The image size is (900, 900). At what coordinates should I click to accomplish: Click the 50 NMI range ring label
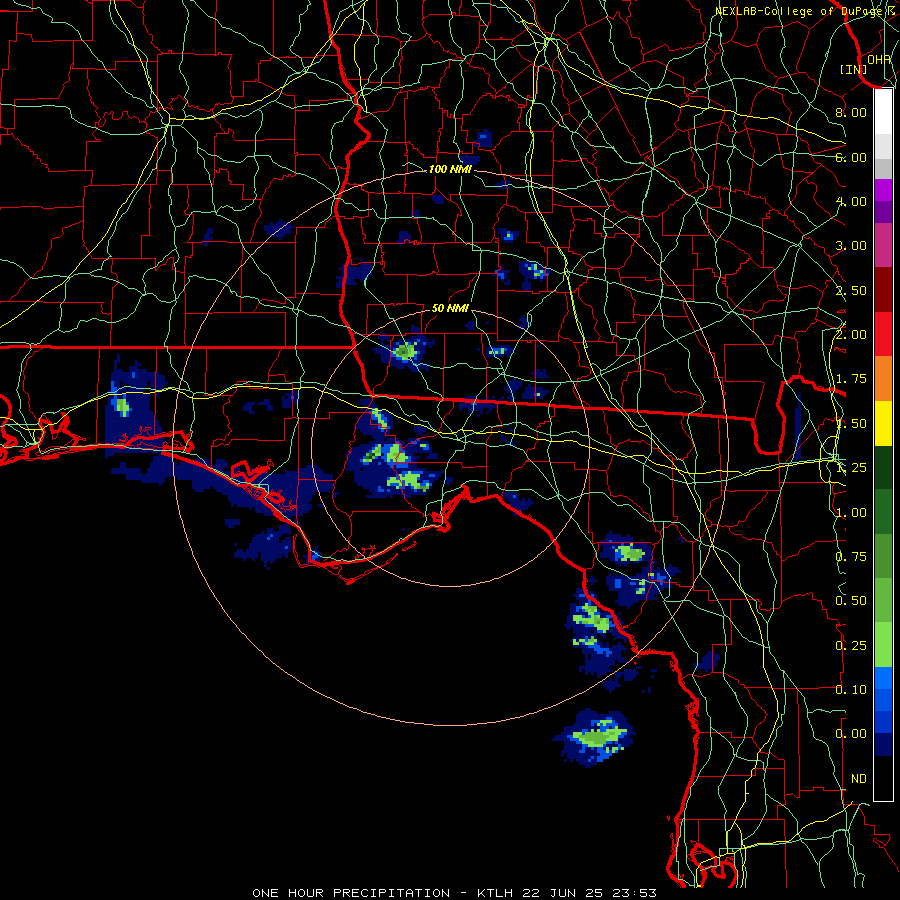click(x=450, y=308)
